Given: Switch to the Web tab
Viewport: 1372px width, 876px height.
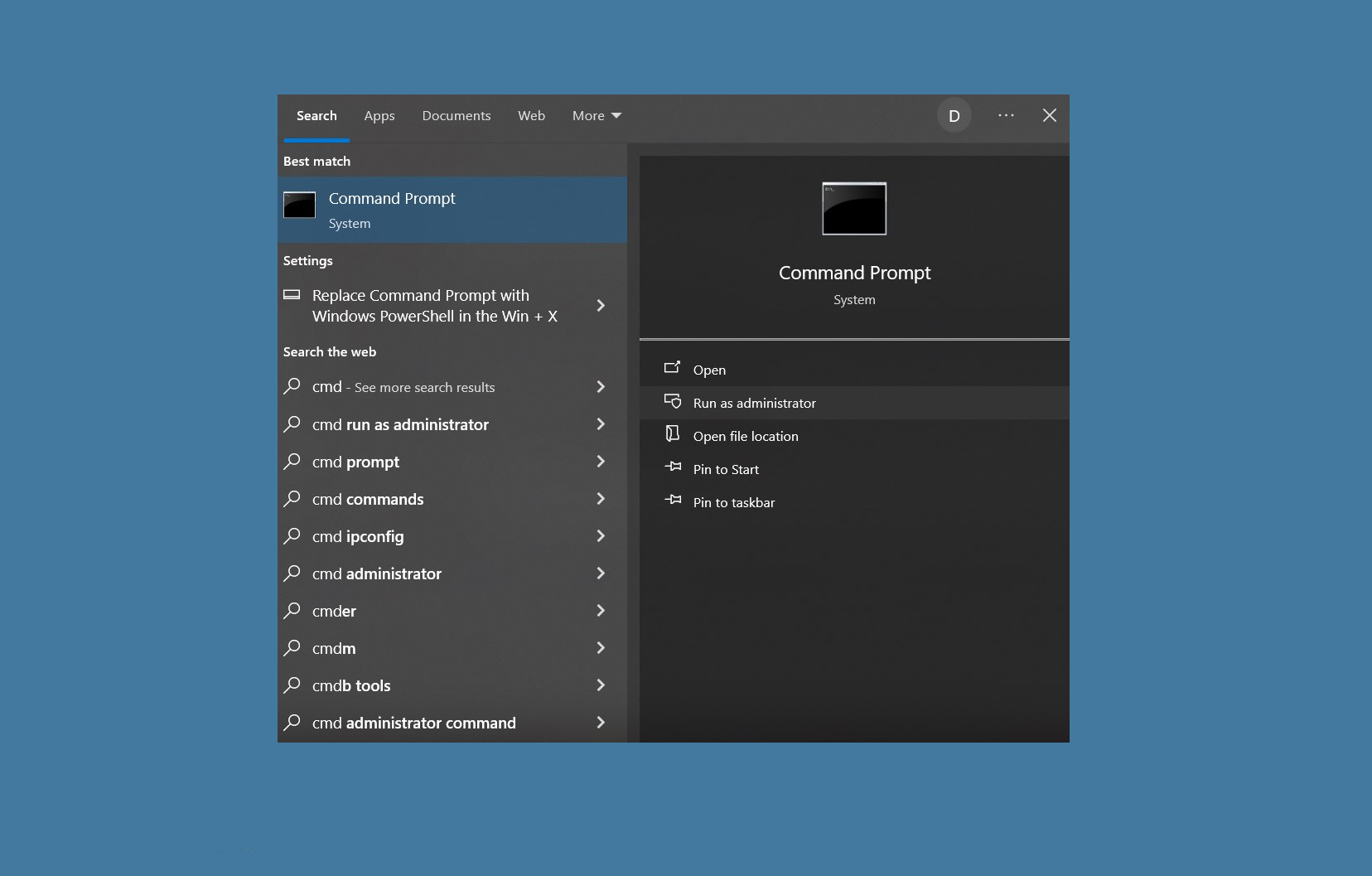Looking at the screenshot, I should [531, 116].
